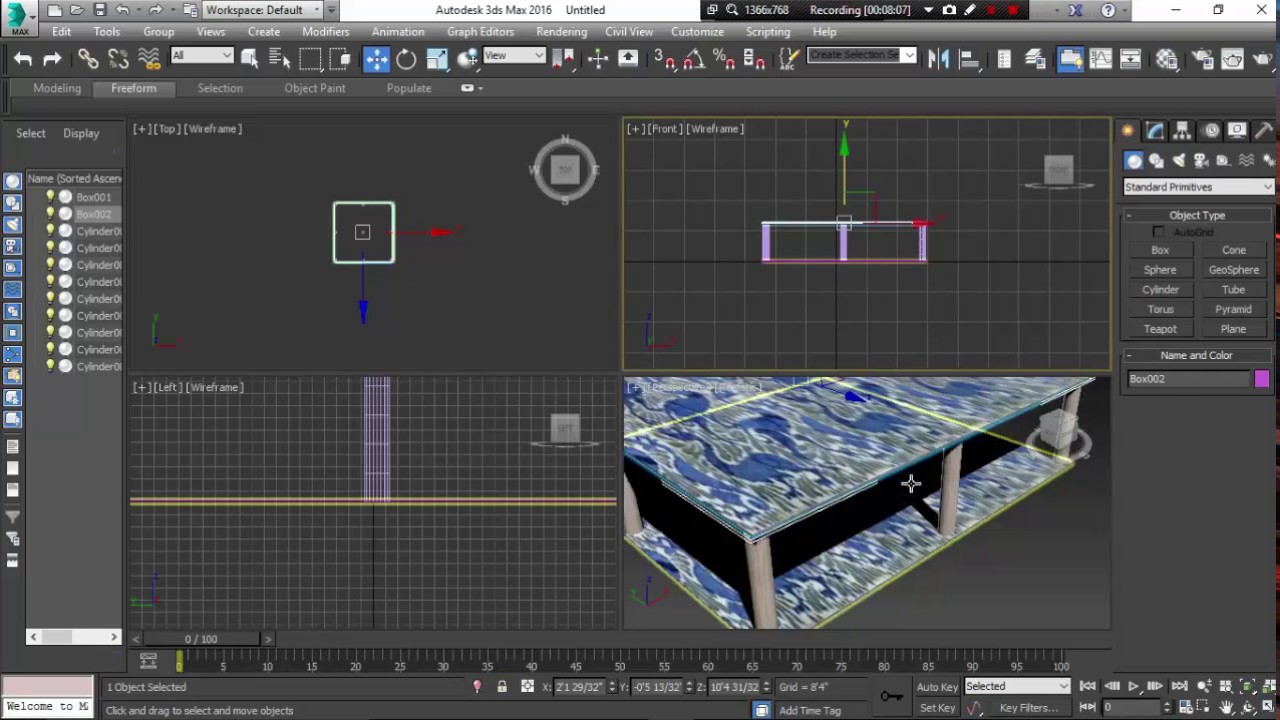Select the Unlink Selection icon
The image size is (1280, 720).
pos(118,59)
